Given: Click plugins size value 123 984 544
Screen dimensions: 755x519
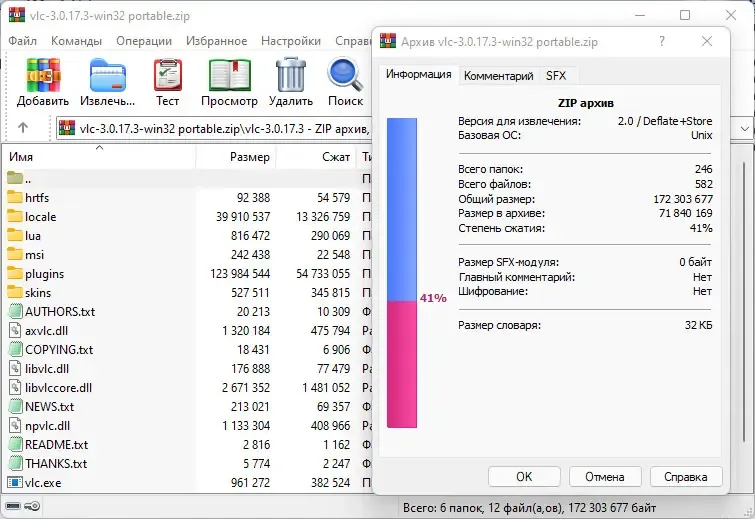Looking at the screenshot, I should click(240, 273).
